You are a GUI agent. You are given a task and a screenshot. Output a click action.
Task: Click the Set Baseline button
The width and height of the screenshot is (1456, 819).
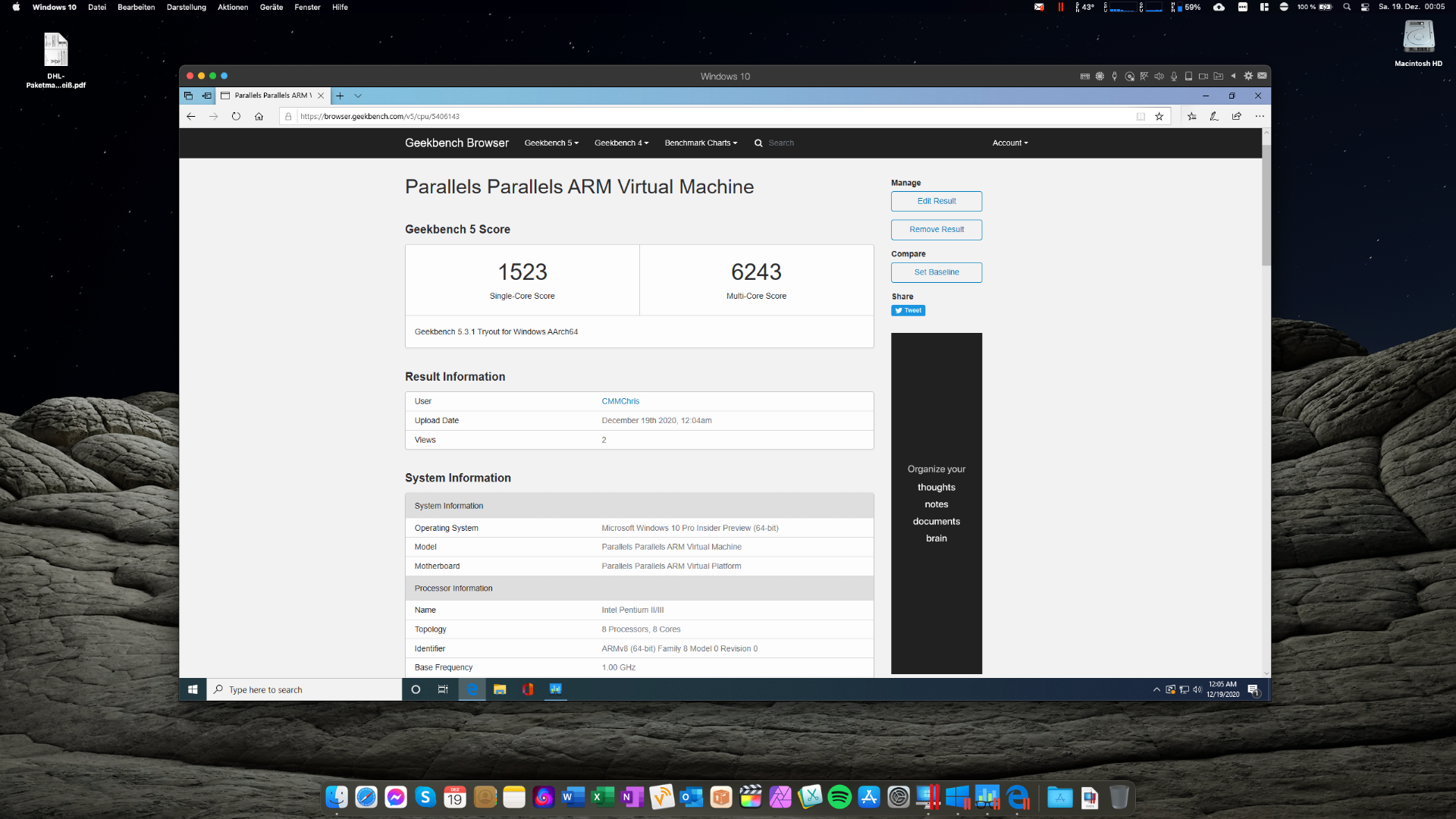point(937,272)
